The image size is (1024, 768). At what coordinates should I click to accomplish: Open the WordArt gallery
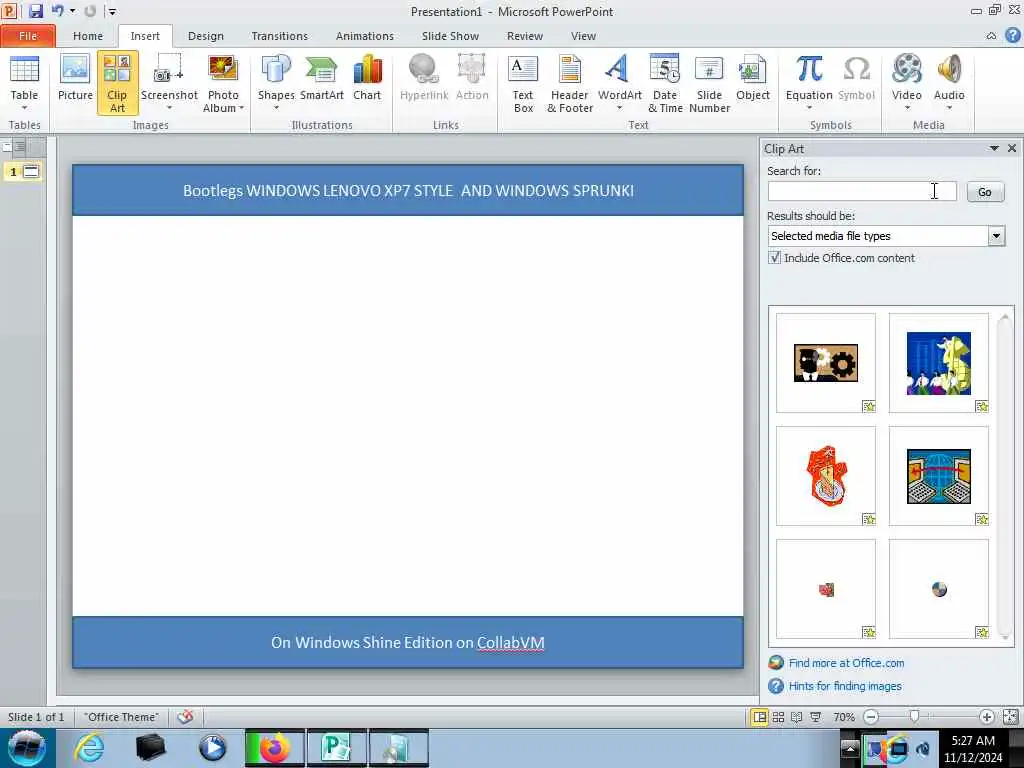coord(619,83)
